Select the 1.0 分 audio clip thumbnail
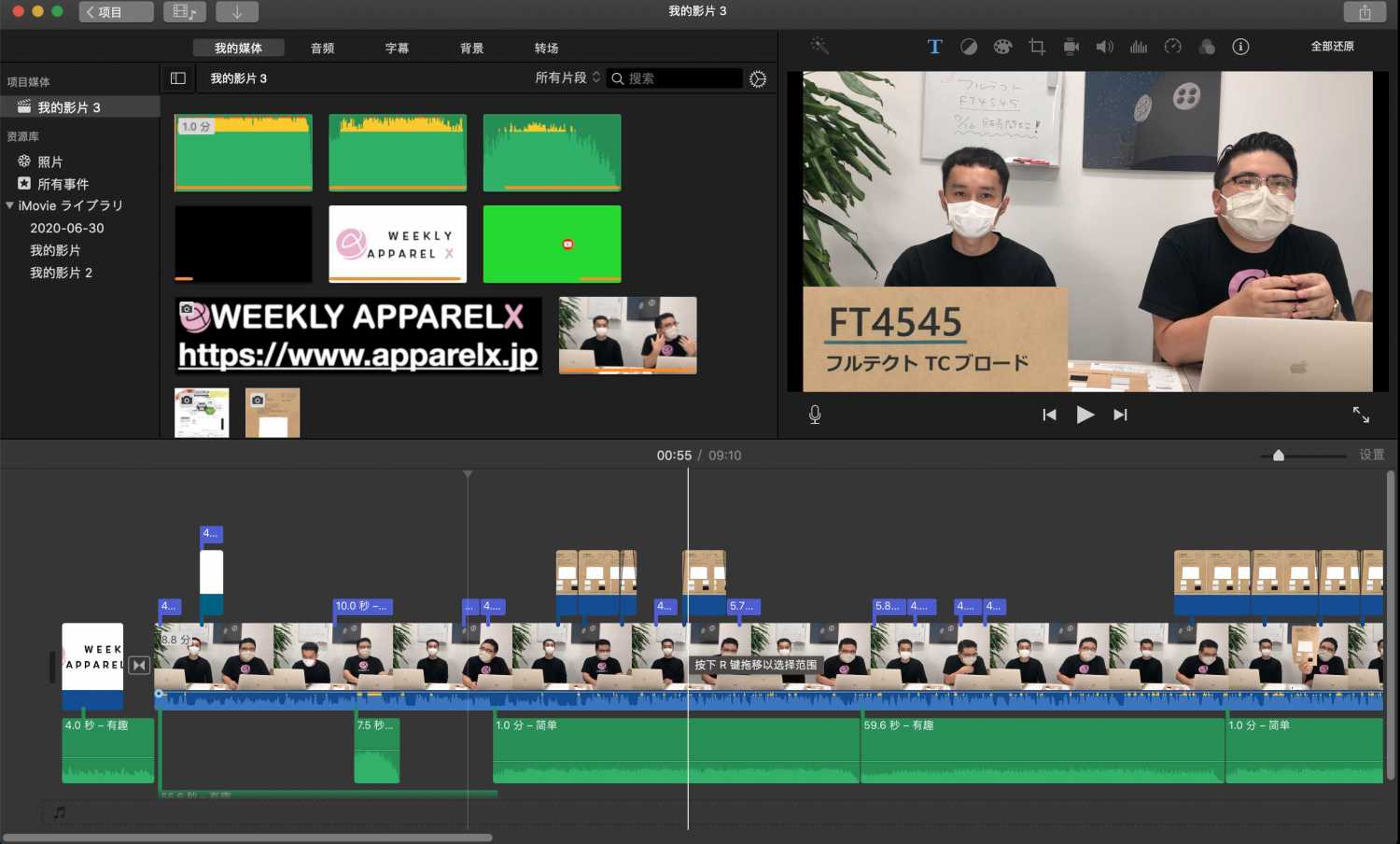 (x=244, y=152)
